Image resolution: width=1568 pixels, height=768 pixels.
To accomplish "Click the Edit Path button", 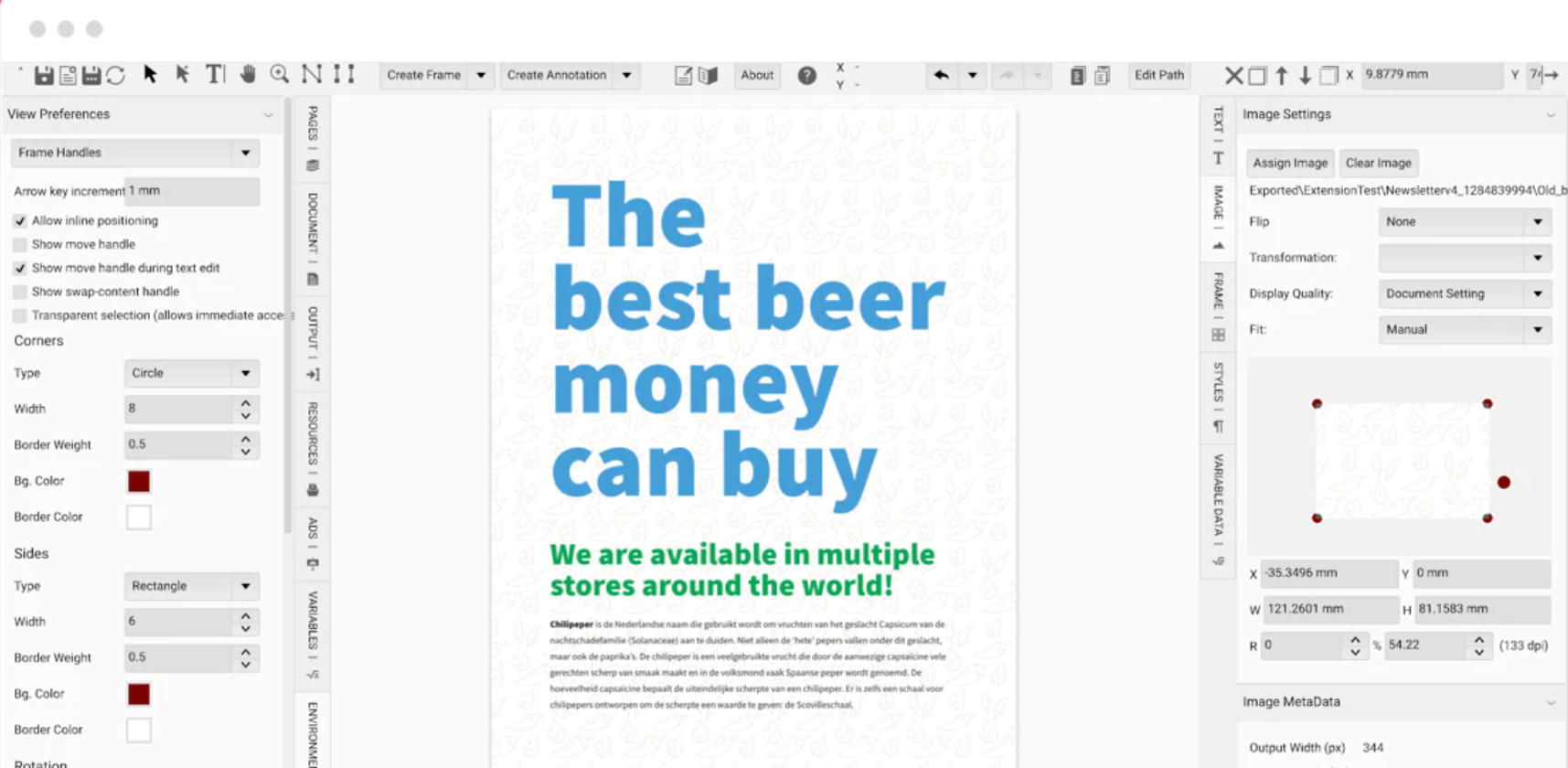I will [1159, 75].
